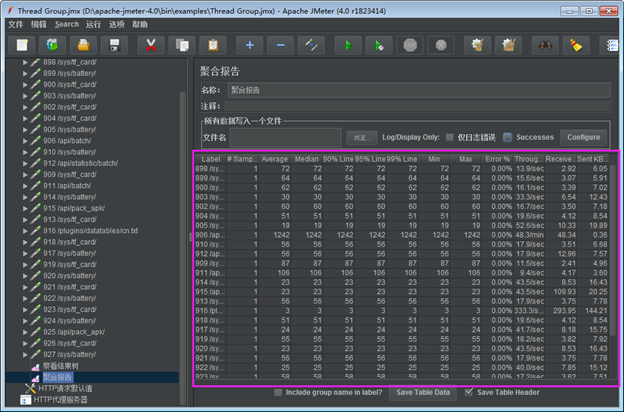Image resolution: width=624 pixels, height=412 pixels.
Task: Expand the 916 /plugins/datatables/cn.txt node
Action: click(x=25, y=231)
